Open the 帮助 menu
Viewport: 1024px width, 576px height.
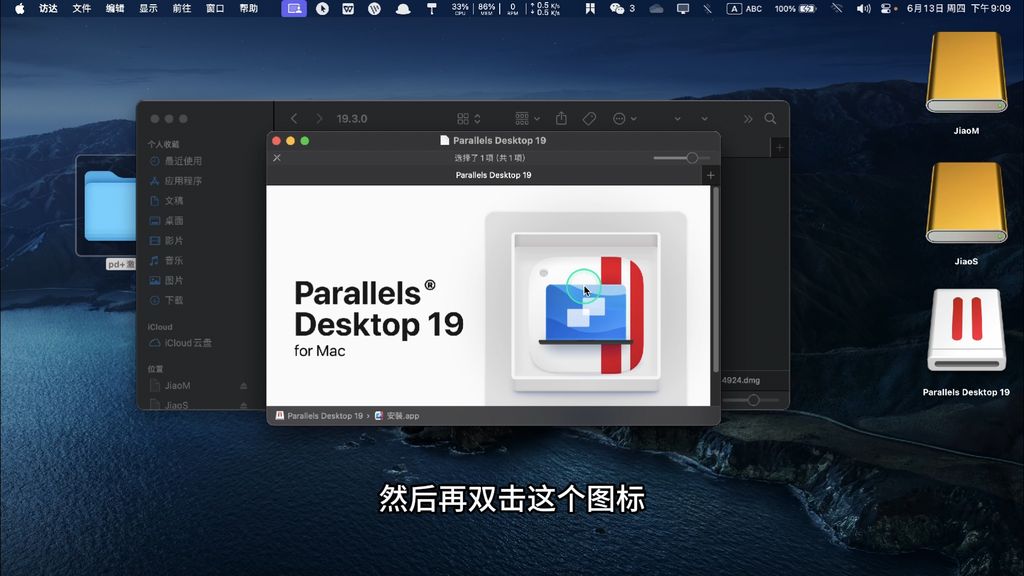(248, 8)
